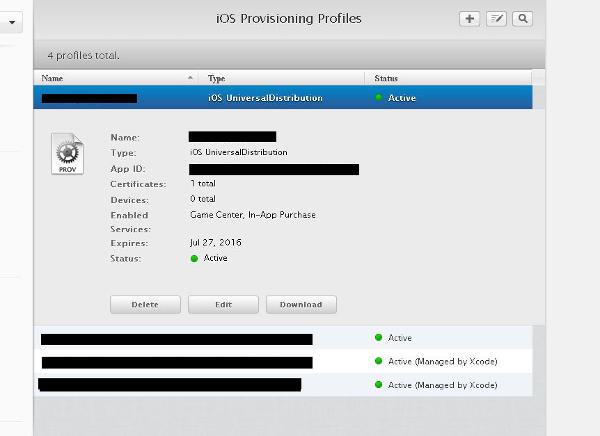Click the PROV provisioning file icon
600x436 pixels.
pos(67,153)
